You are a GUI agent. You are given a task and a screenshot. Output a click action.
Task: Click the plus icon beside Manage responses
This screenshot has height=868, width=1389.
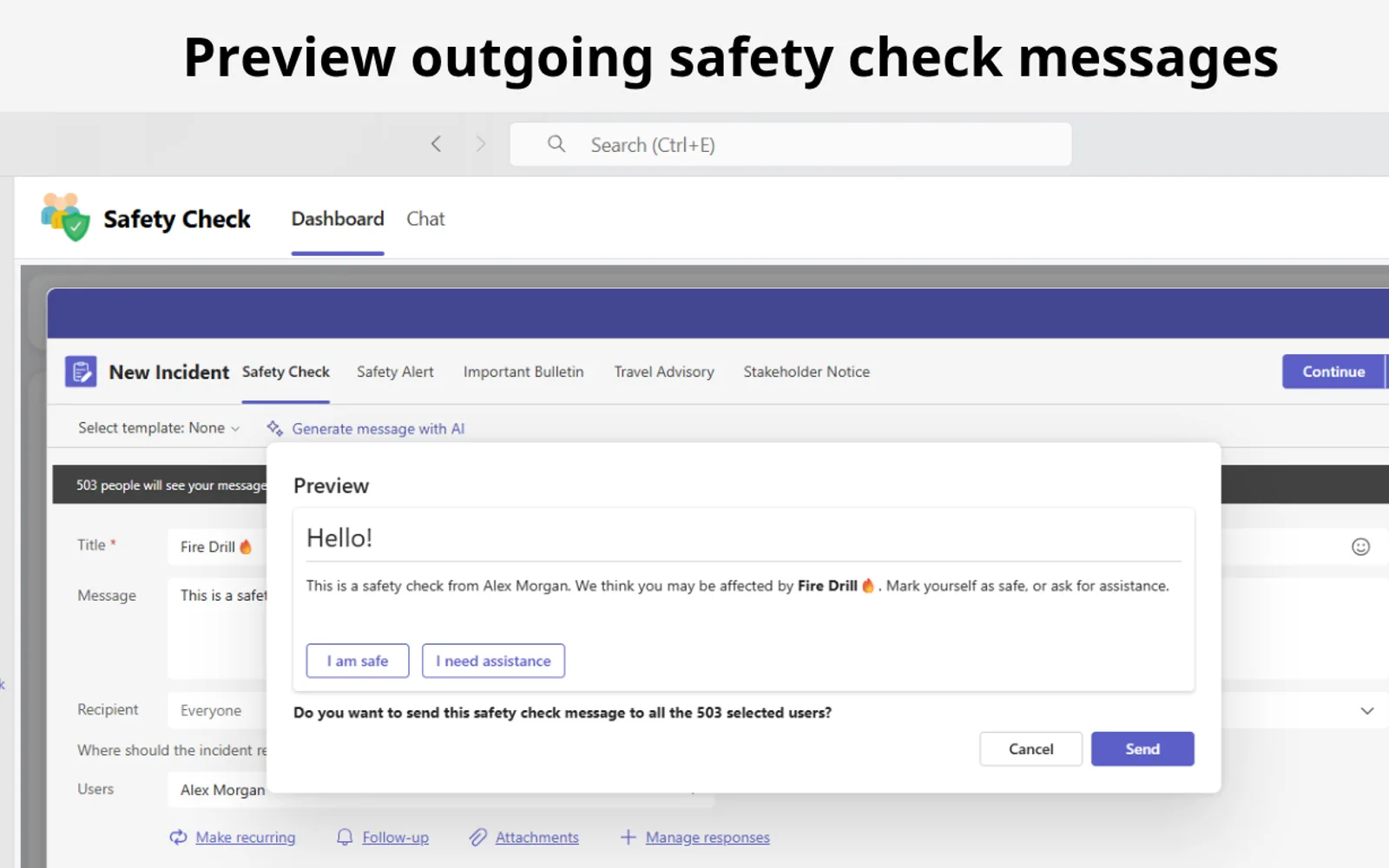(x=628, y=837)
